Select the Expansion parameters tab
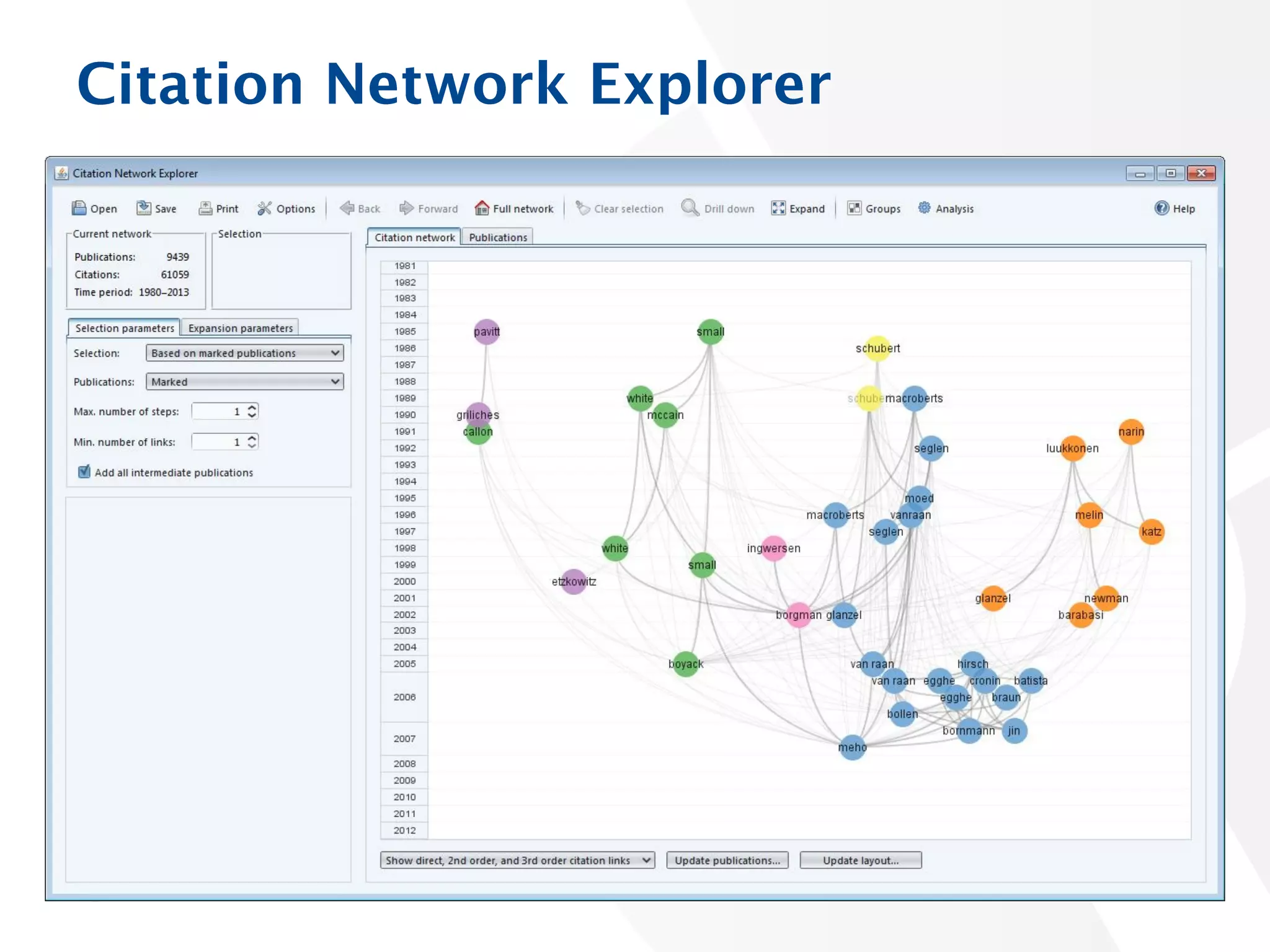This screenshot has height=952, width=1270. (240, 328)
